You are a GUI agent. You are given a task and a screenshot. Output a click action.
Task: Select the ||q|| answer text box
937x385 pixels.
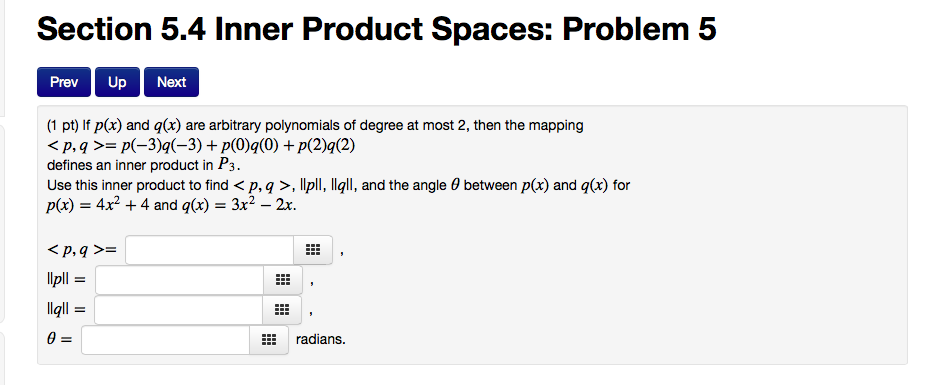[x=179, y=310]
